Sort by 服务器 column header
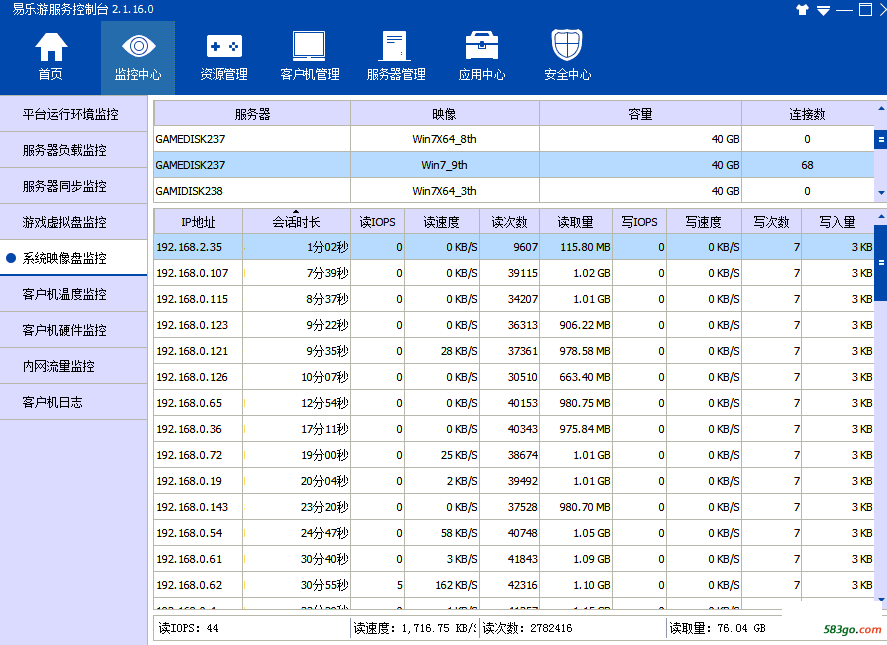 coord(252,114)
